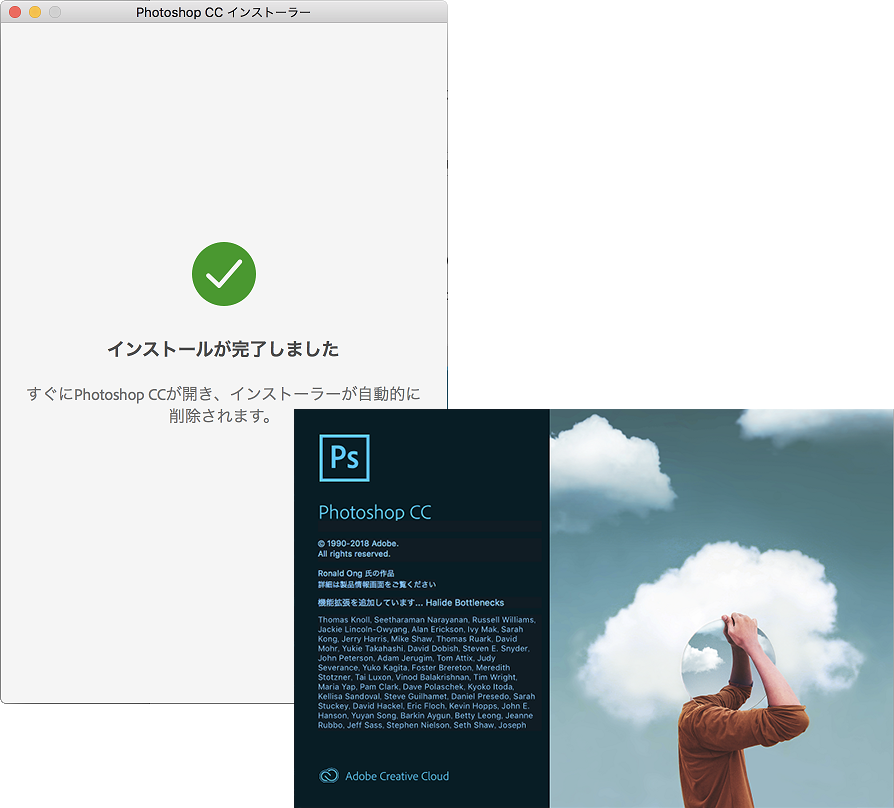
Task: Click the 'Ronald Ong 氏の作品' credit line
Action: (356, 573)
